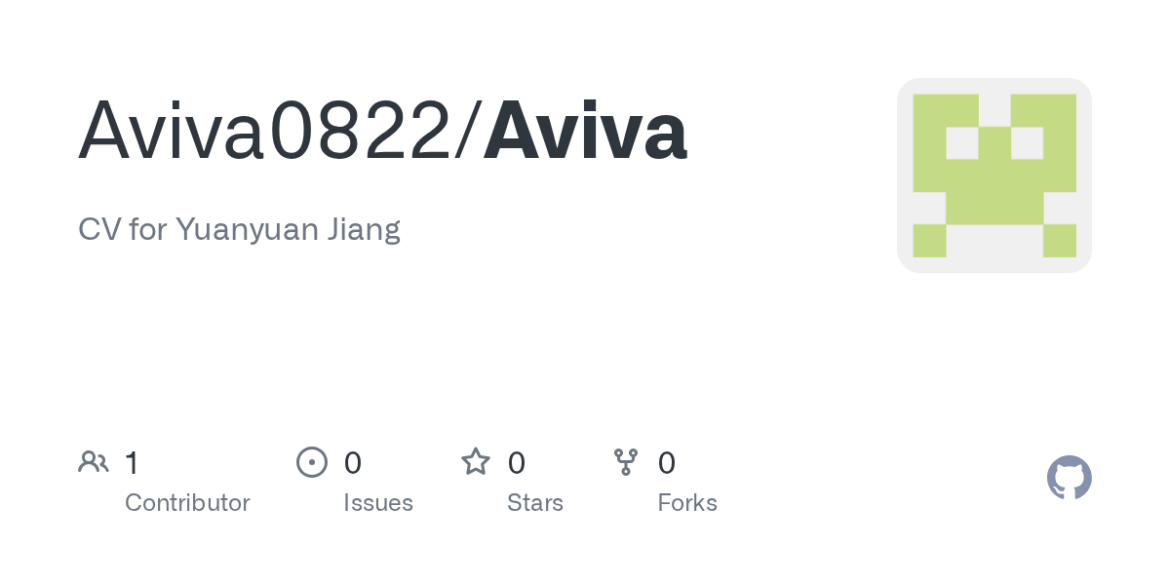Open the bold Aviva repository name
Screen dimensions: 1170x585
(585, 132)
